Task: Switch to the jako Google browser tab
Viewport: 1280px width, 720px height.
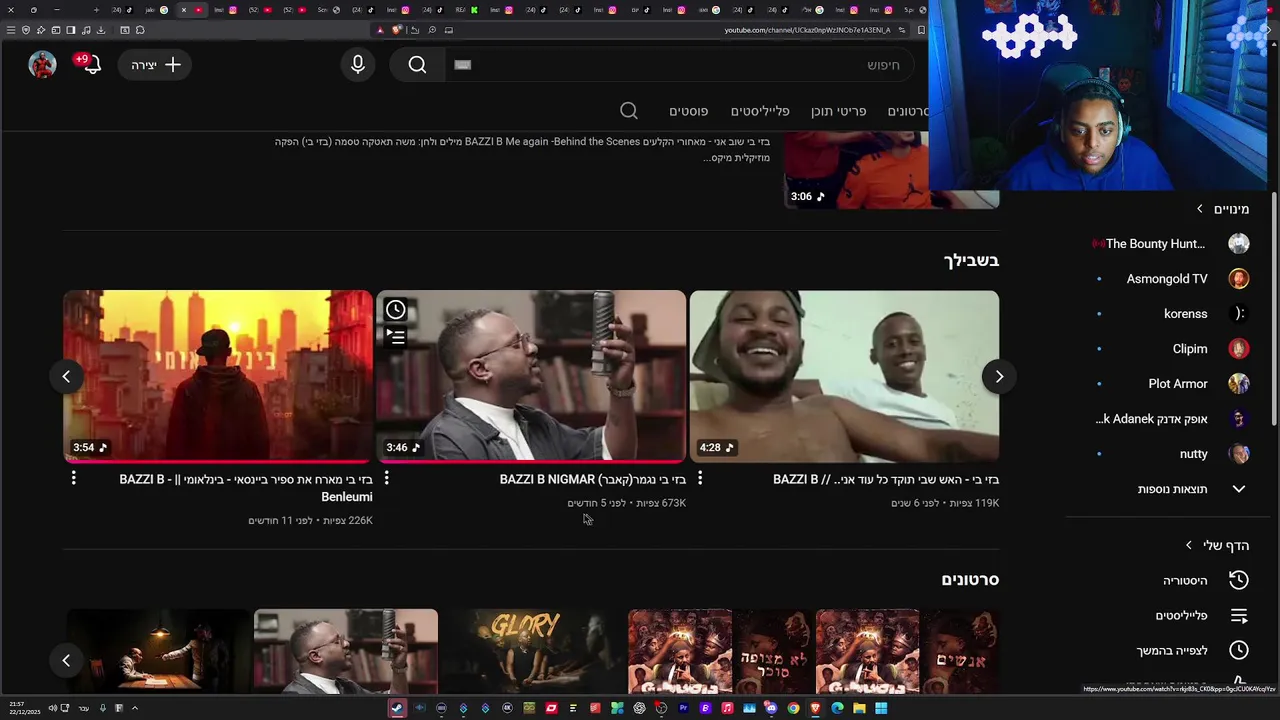Action: click(x=157, y=10)
